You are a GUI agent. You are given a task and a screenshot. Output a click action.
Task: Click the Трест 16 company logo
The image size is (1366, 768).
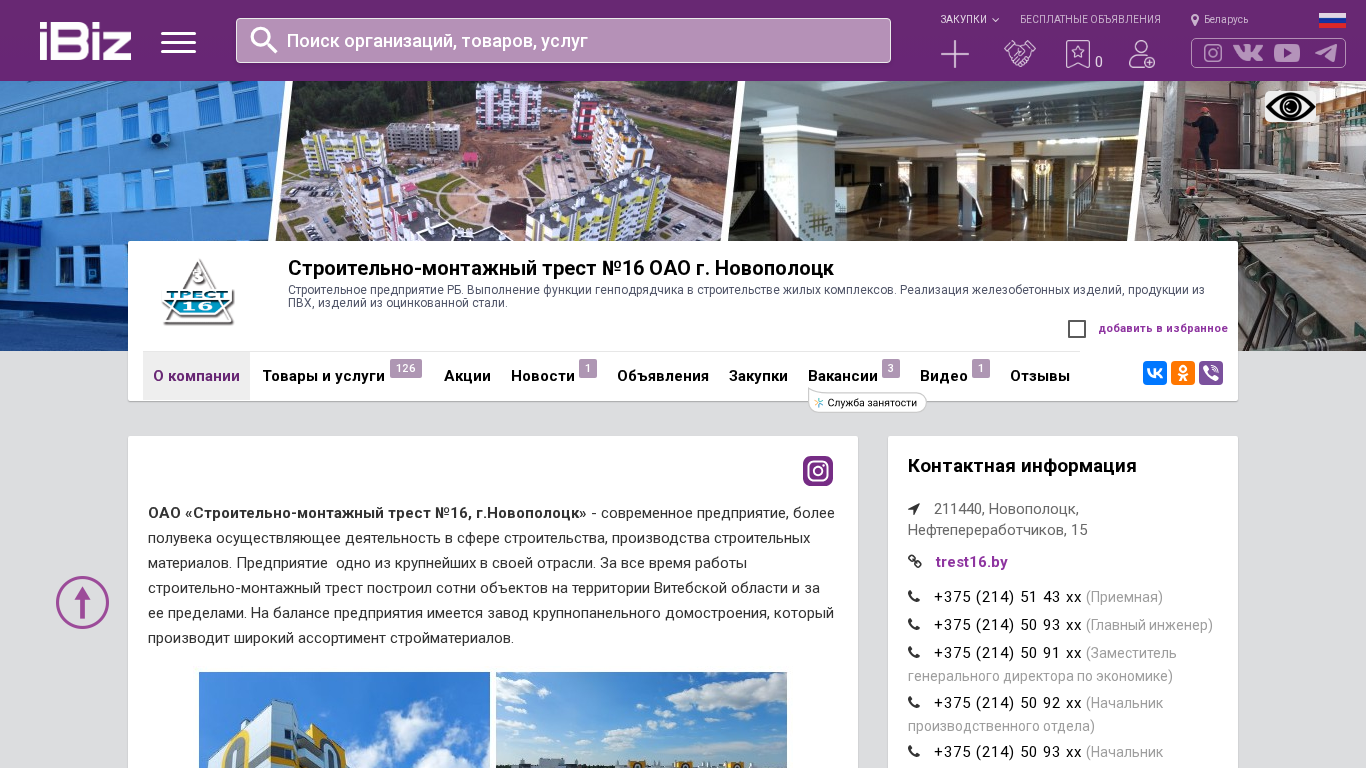198,293
